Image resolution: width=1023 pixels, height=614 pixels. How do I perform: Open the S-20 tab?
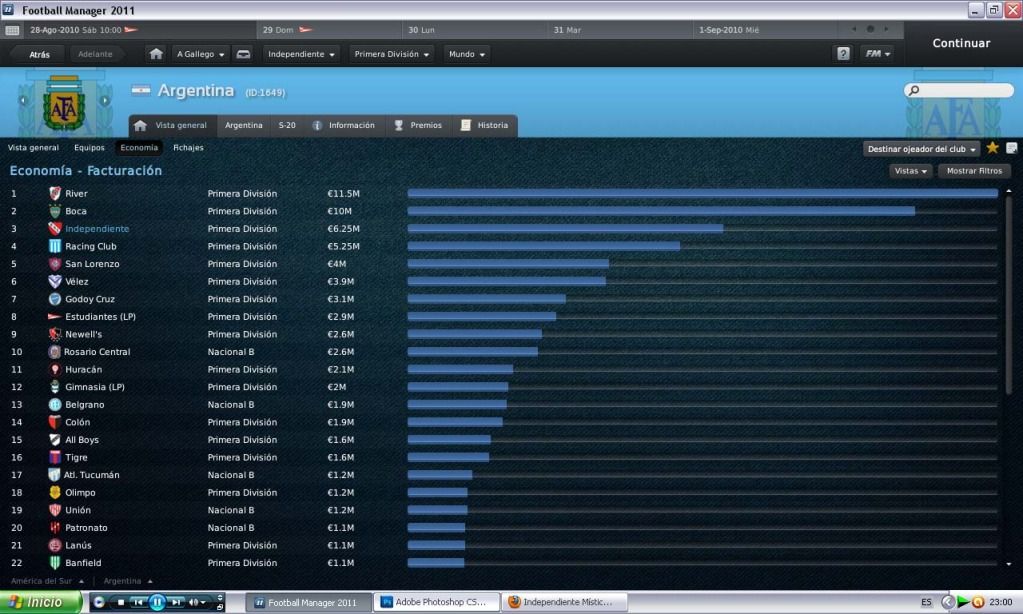(x=287, y=125)
